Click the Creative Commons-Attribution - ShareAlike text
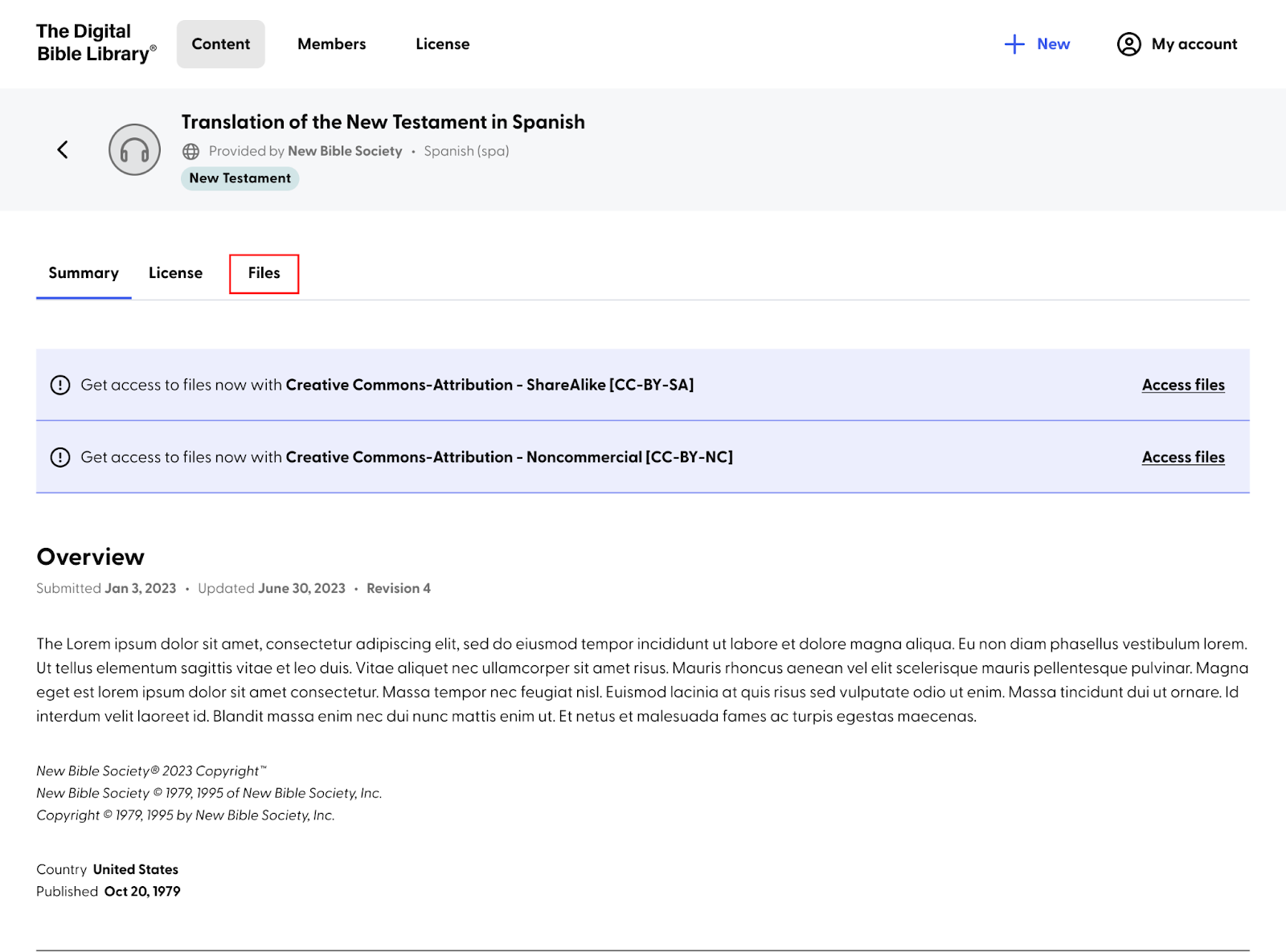This screenshot has width=1286, height=952. (x=490, y=385)
